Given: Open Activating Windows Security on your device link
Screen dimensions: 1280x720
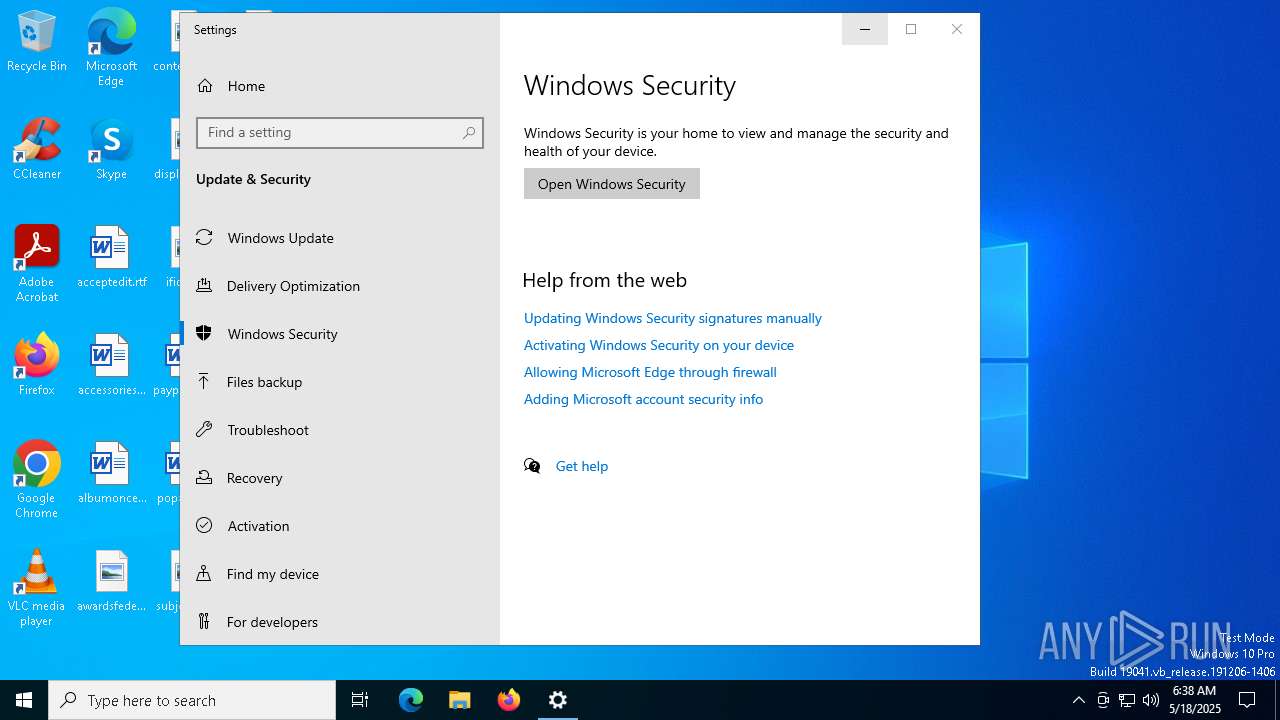Looking at the screenshot, I should [x=659, y=345].
